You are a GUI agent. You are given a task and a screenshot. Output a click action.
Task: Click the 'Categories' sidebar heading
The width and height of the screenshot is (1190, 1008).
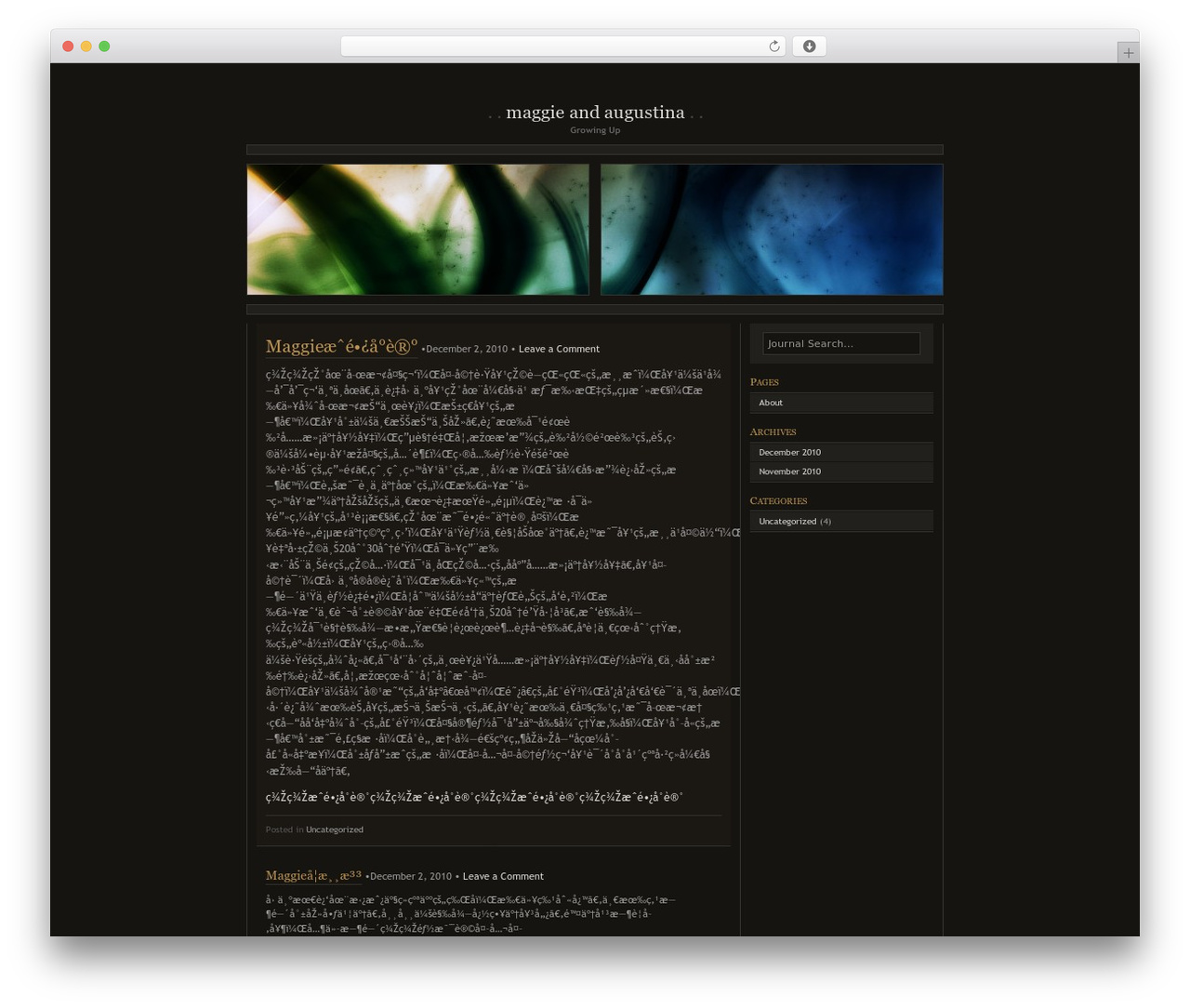pyautogui.click(x=778, y=501)
